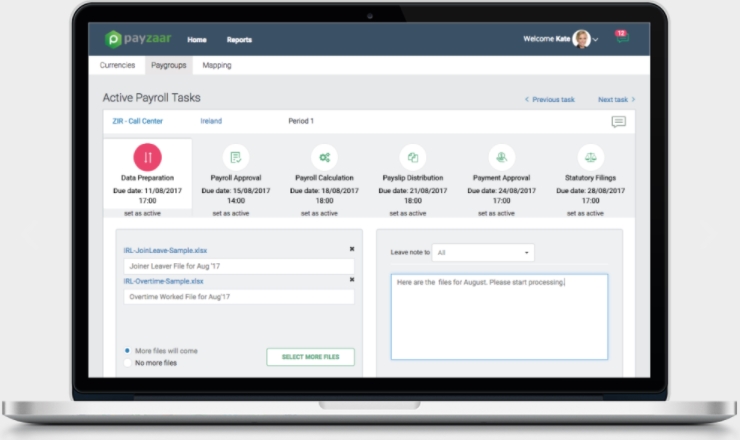Select the Payroll Approval stage icon
The height and width of the screenshot is (440, 740).
coord(235,157)
